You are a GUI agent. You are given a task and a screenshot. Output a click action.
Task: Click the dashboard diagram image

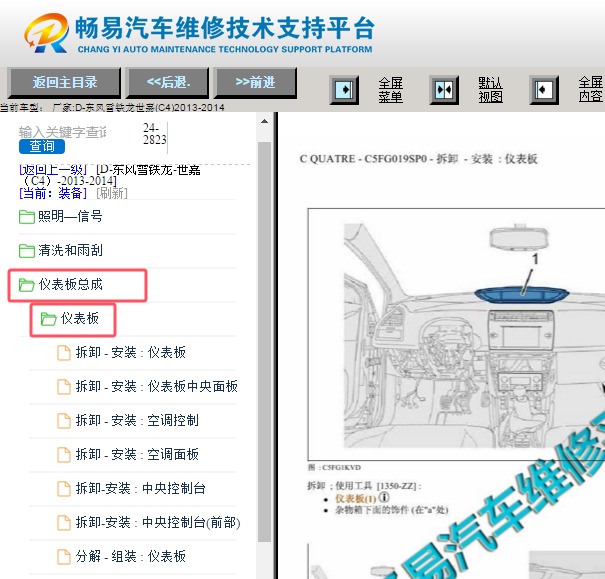(x=456, y=334)
